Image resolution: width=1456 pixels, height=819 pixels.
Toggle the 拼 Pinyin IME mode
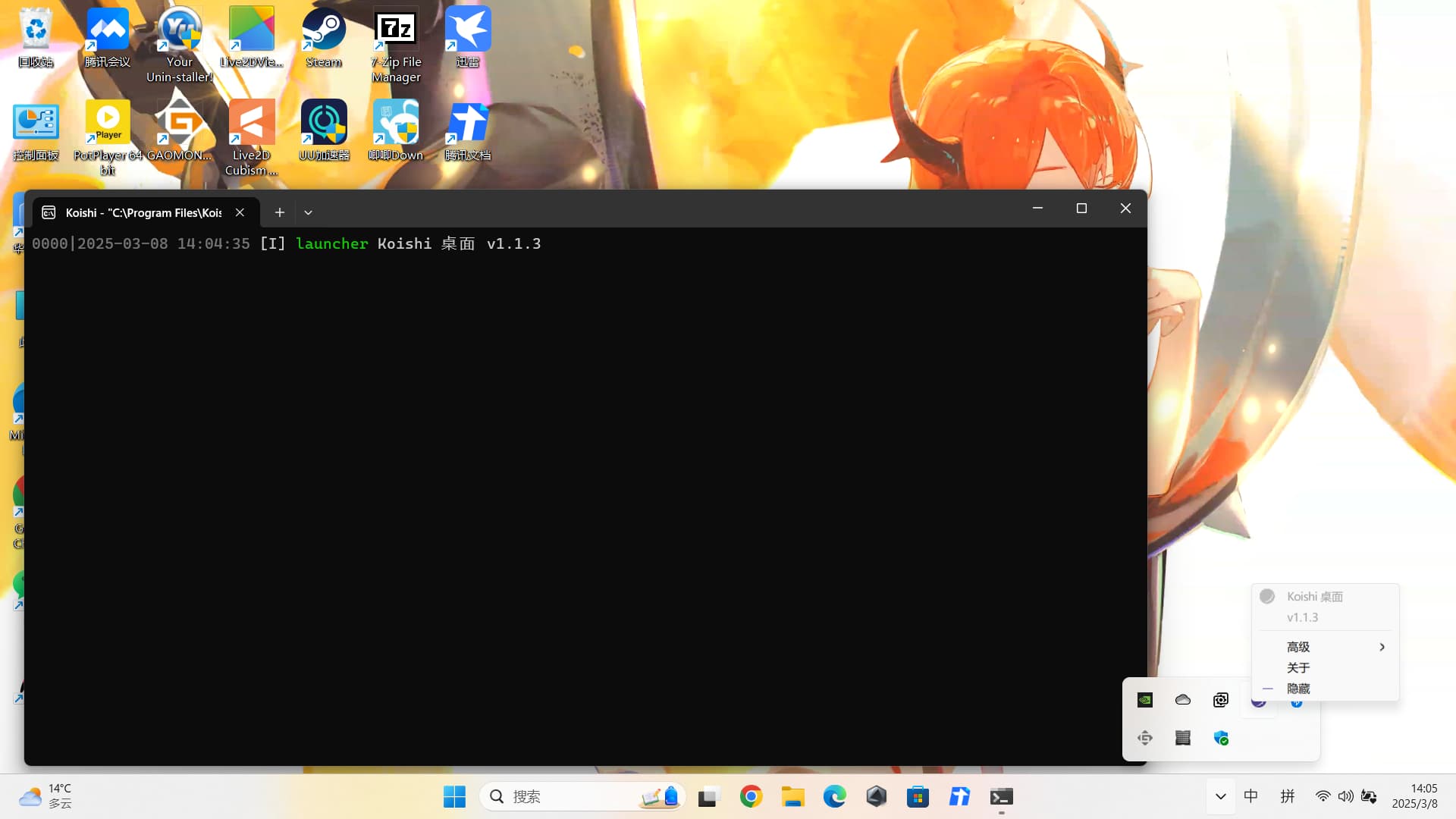click(1288, 796)
